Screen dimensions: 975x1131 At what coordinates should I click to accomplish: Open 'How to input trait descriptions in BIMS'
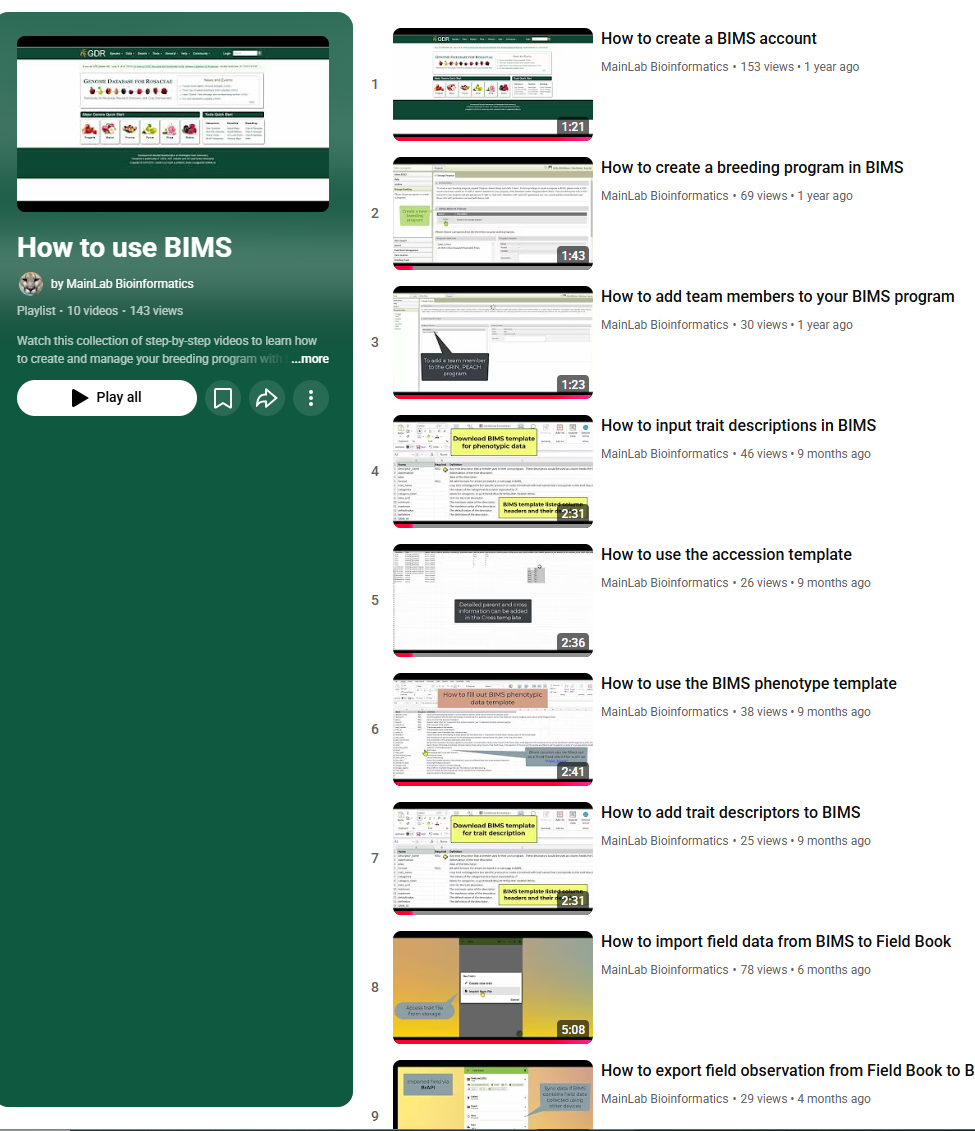click(x=738, y=425)
